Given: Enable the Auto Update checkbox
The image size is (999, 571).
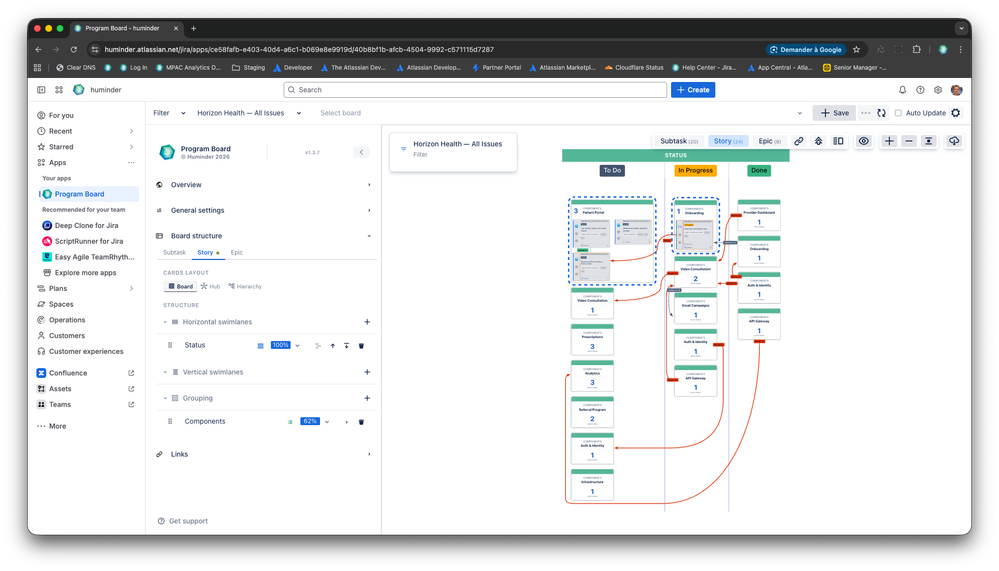Looking at the screenshot, I should coord(898,113).
